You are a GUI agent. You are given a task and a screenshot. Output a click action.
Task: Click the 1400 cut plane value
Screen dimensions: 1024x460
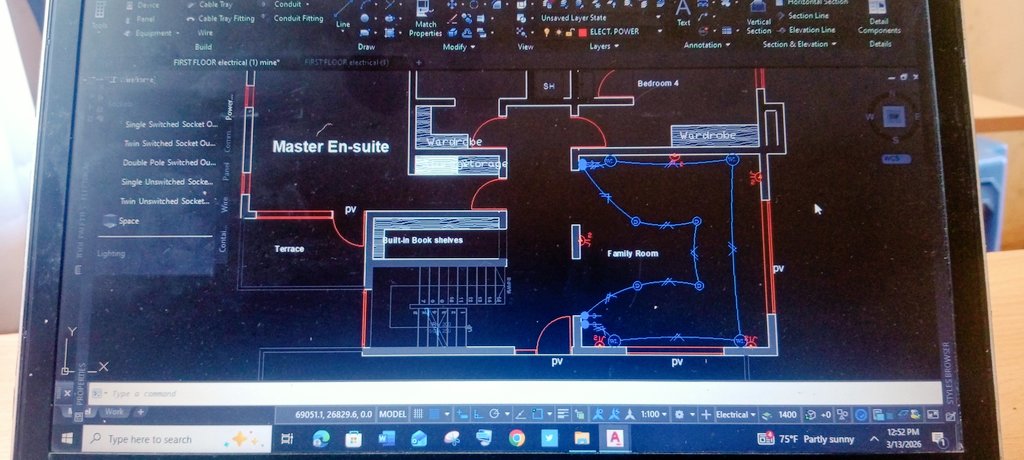(x=788, y=414)
